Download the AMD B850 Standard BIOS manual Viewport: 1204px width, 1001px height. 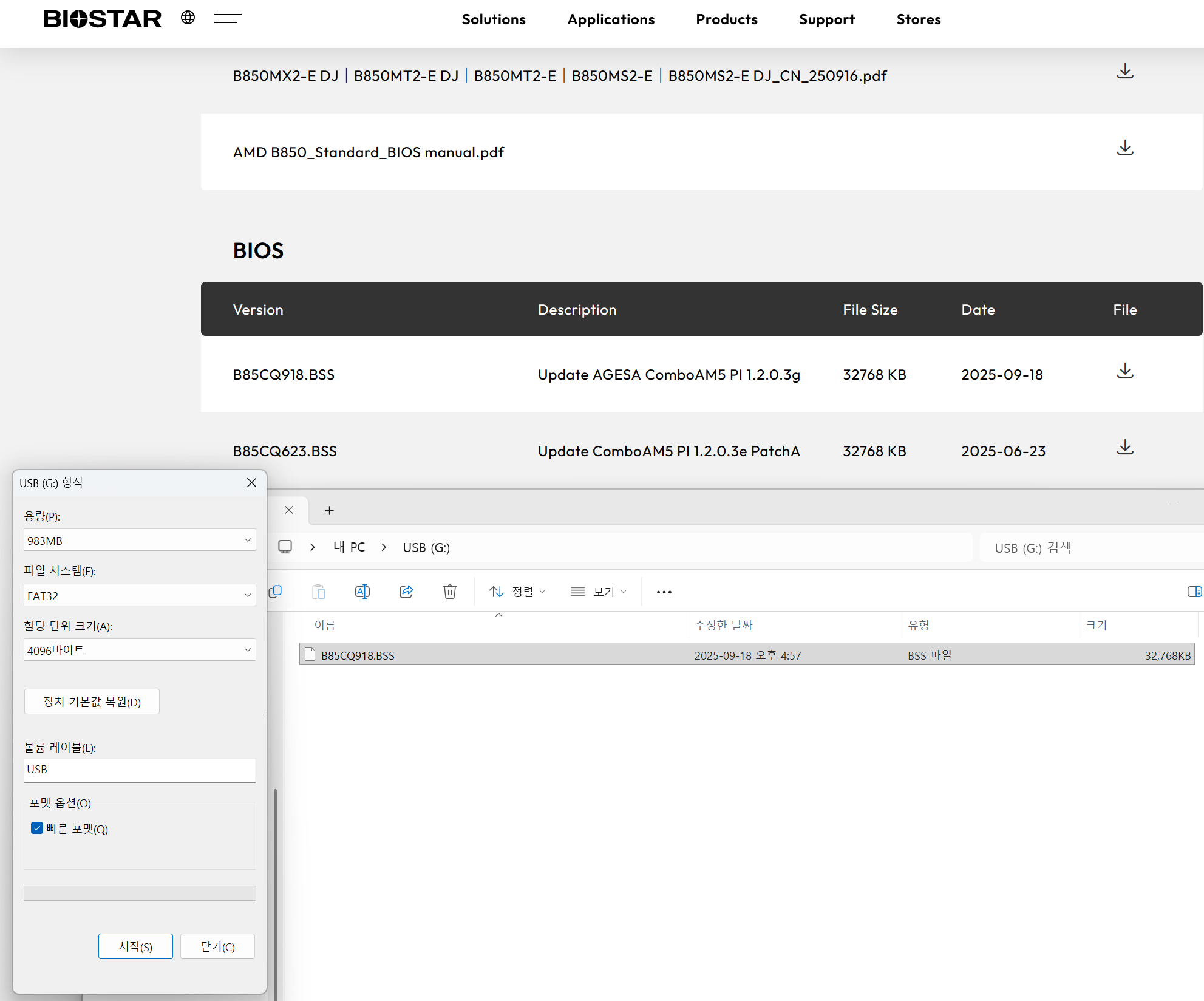pos(1125,148)
